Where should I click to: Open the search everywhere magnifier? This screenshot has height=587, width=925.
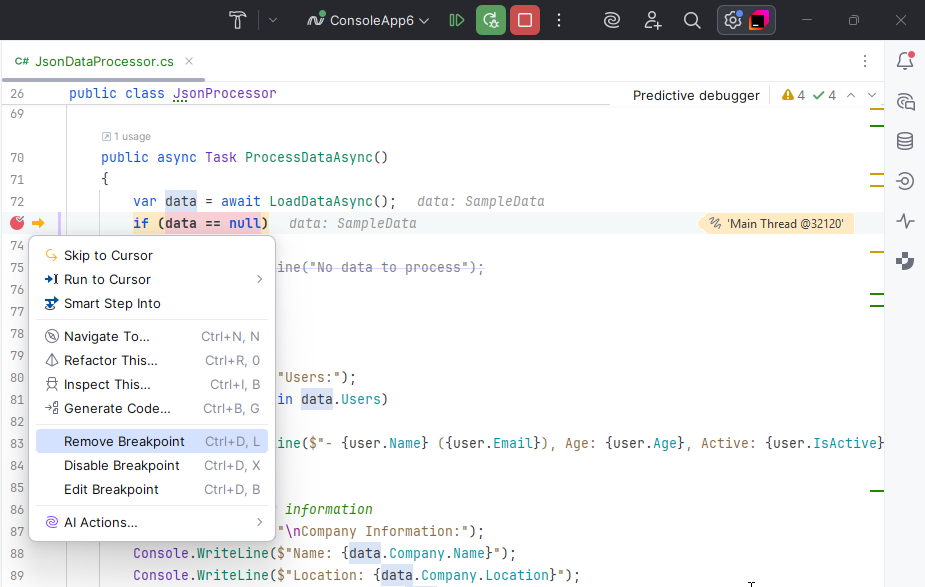693,20
